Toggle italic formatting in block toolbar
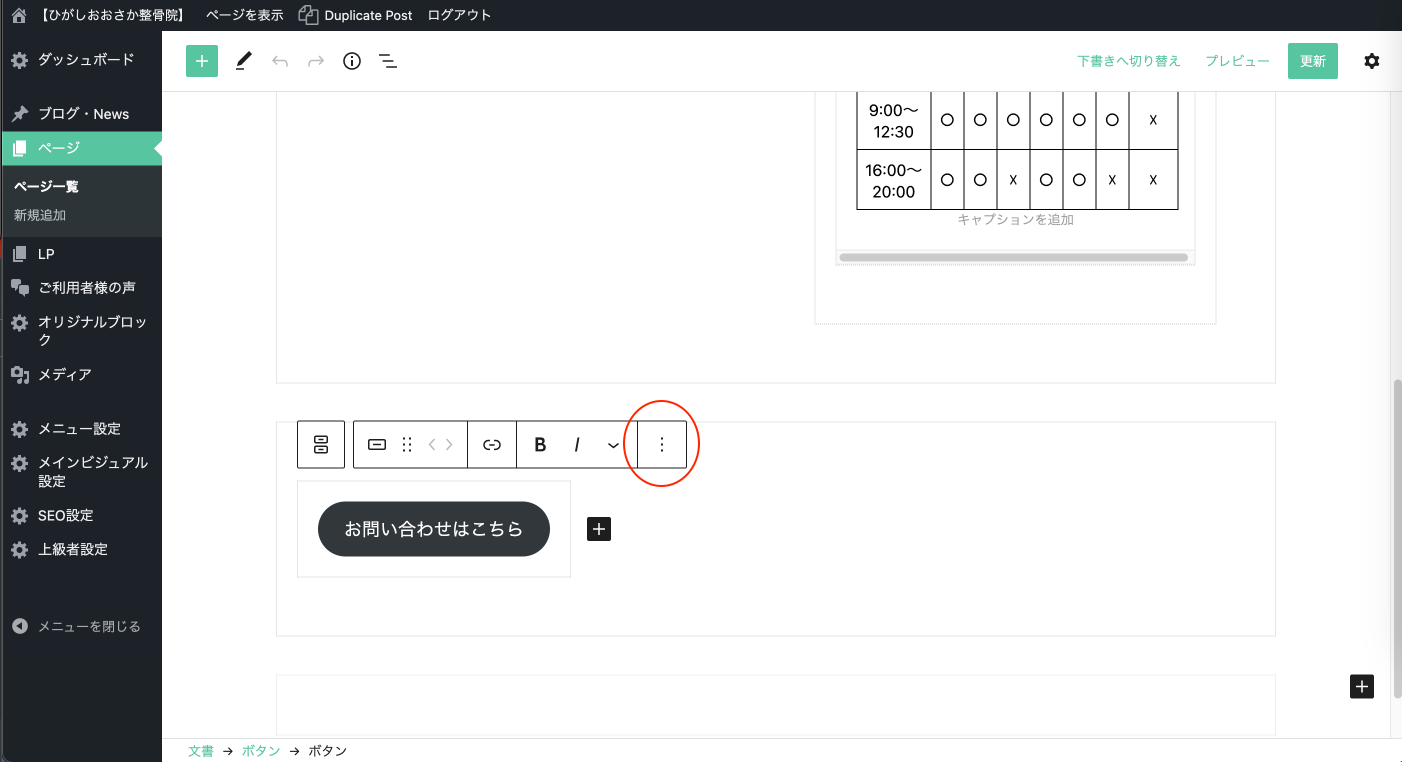The width and height of the screenshot is (1402, 762). tap(577, 445)
